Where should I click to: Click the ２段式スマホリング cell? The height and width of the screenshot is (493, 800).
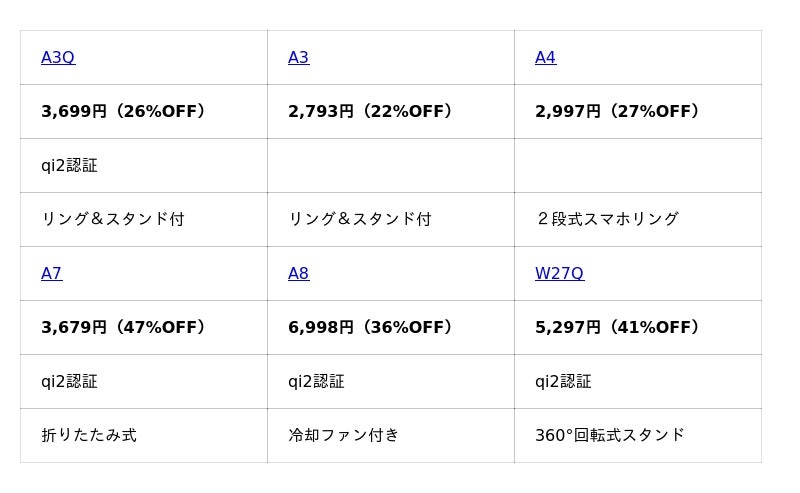(607, 220)
